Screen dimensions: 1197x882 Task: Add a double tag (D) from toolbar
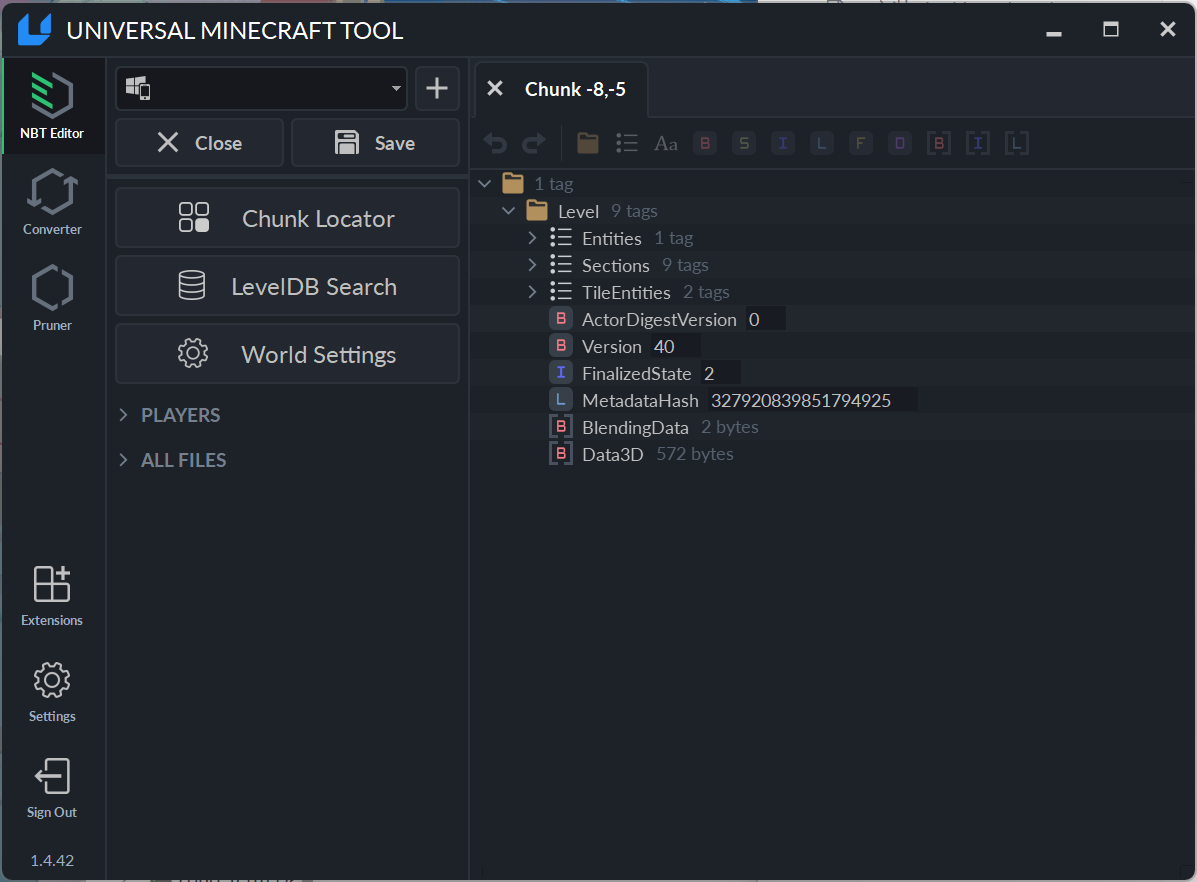click(900, 143)
